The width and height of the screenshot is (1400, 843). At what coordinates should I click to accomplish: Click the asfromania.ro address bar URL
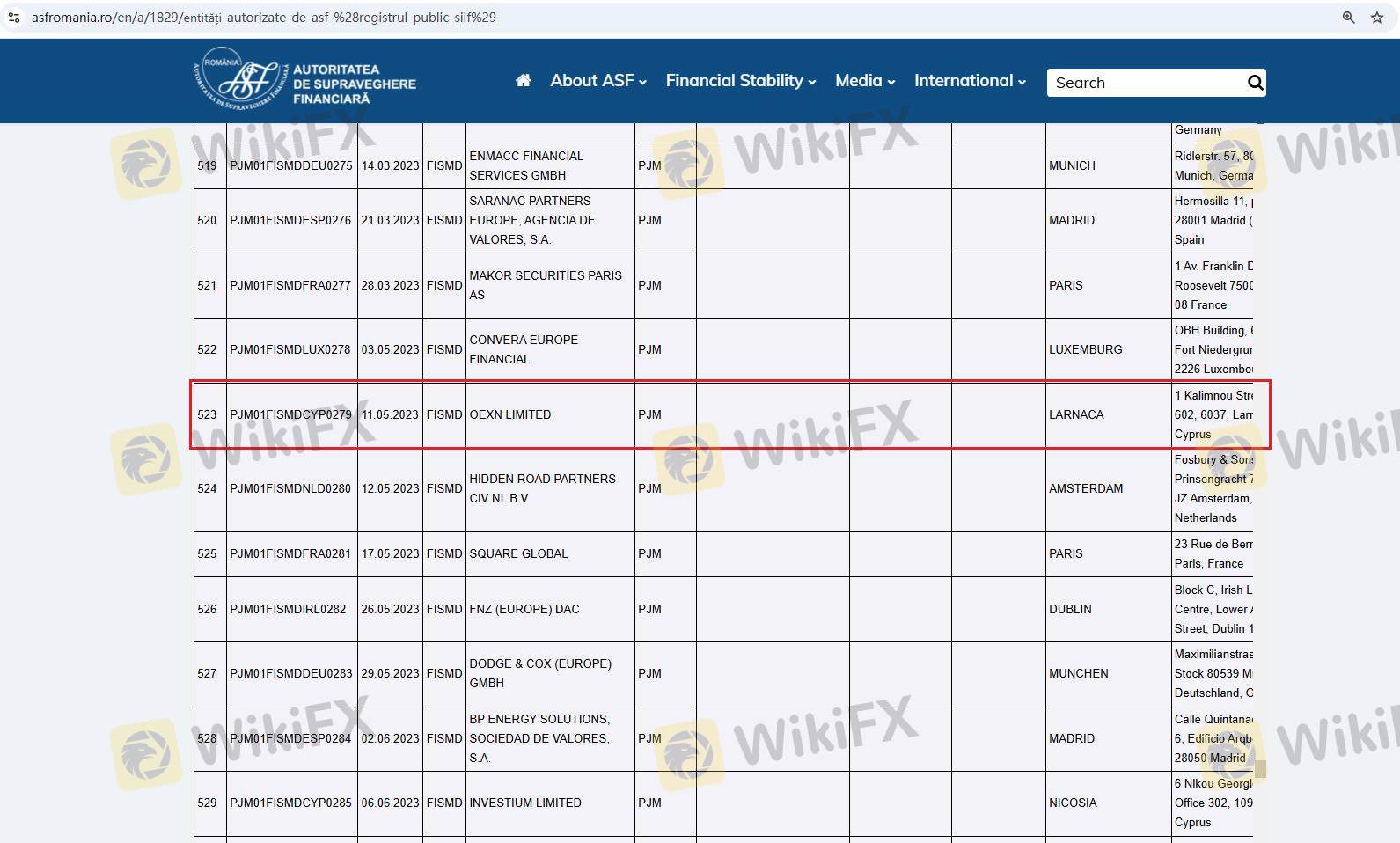(x=264, y=18)
